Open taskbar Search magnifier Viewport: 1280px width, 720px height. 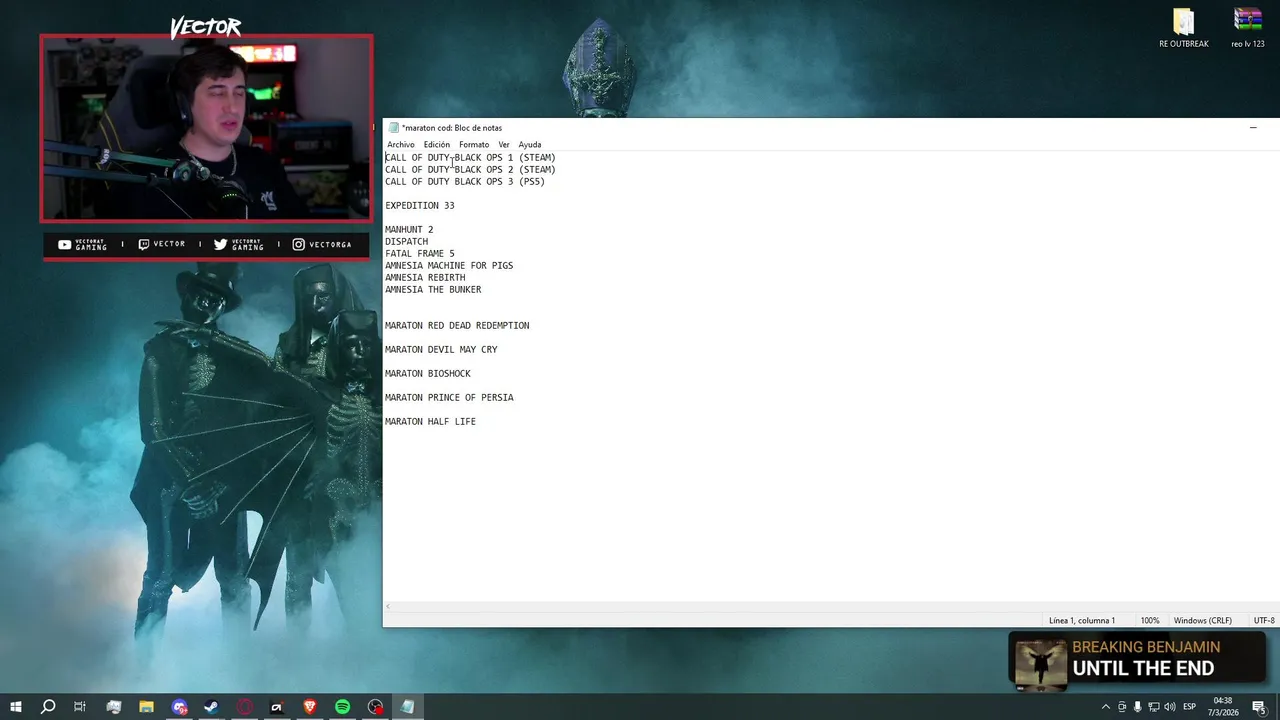pyautogui.click(x=47, y=707)
